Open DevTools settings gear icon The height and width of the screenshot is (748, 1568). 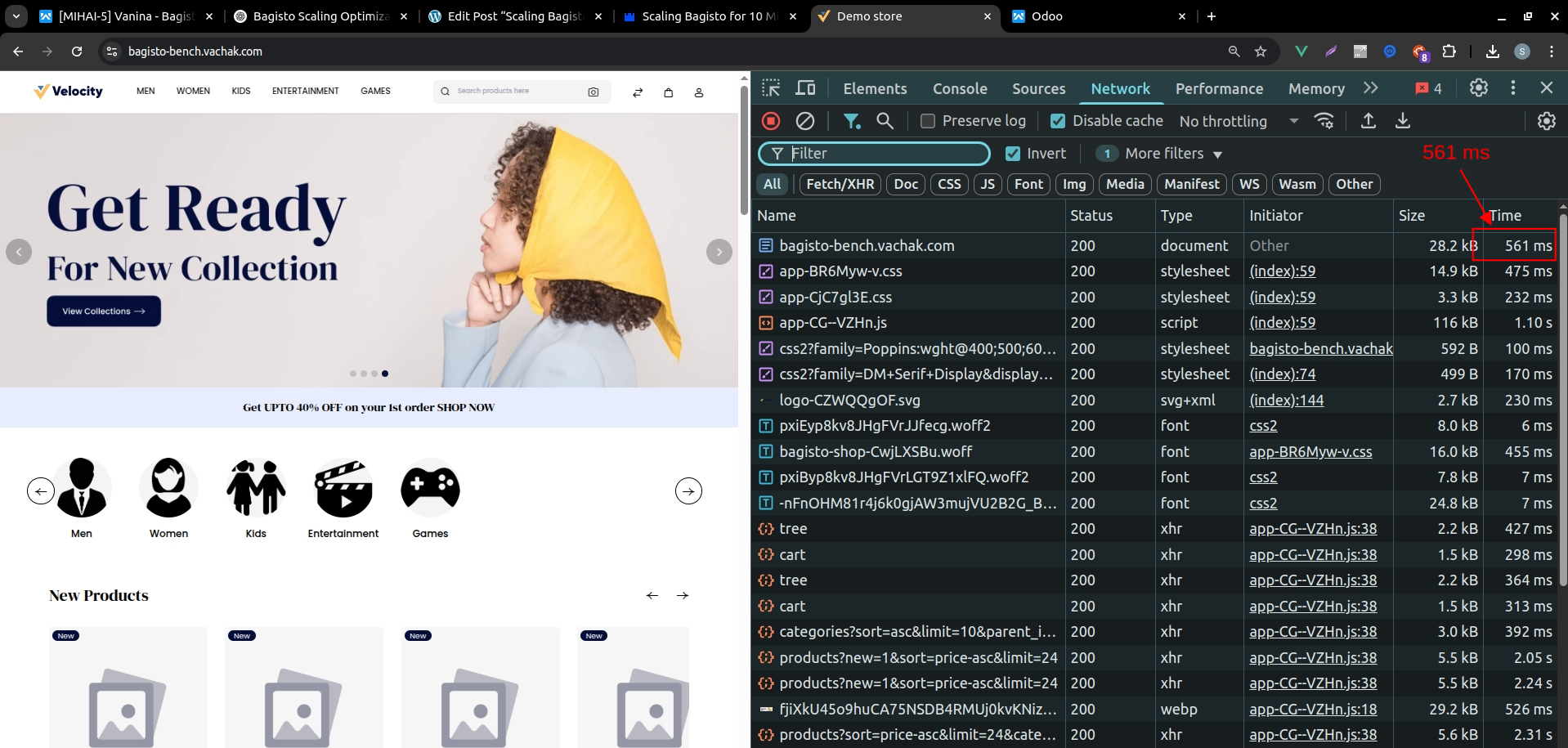point(1479,87)
